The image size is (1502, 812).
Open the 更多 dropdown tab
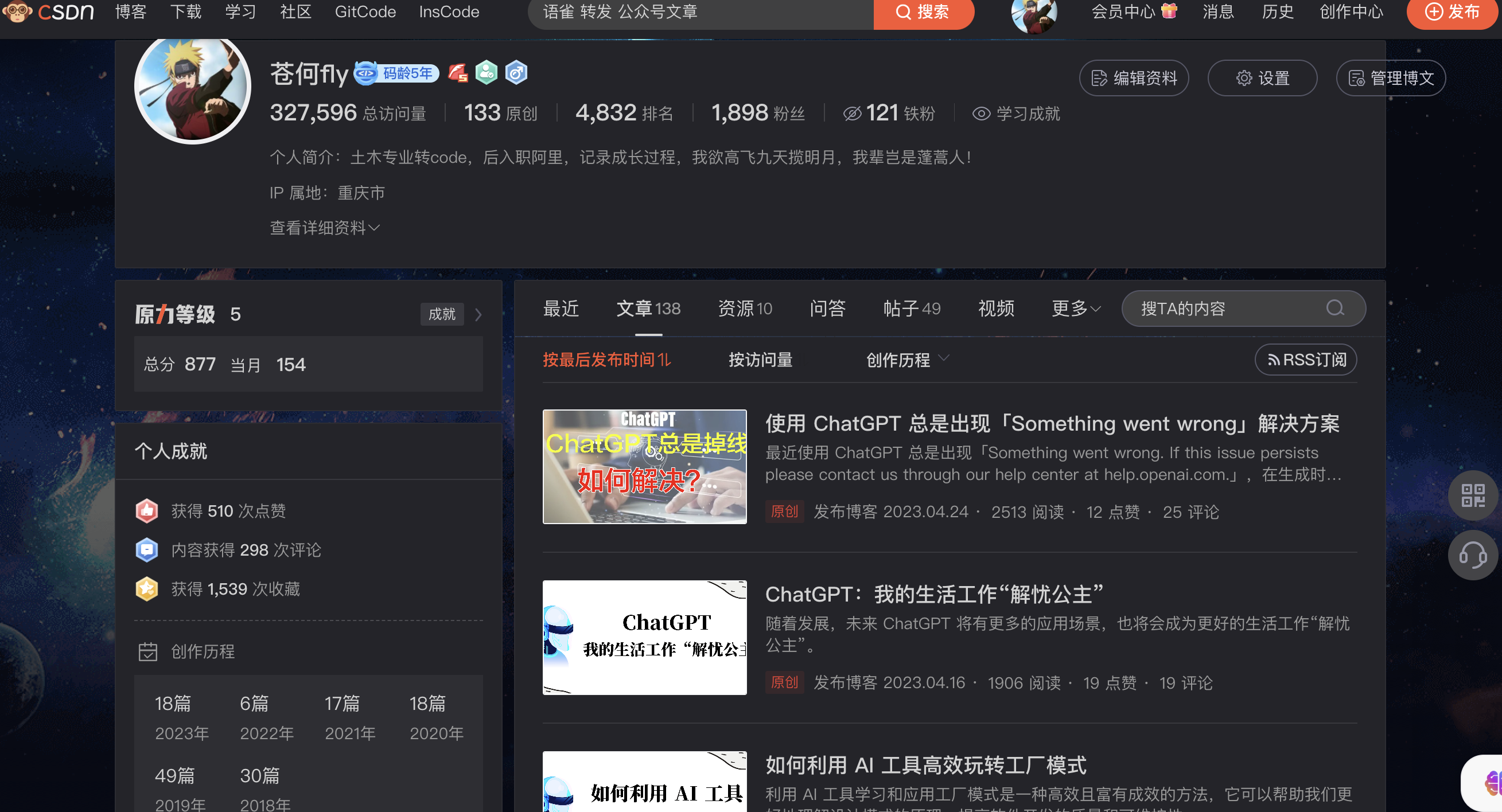pyautogui.click(x=1076, y=309)
